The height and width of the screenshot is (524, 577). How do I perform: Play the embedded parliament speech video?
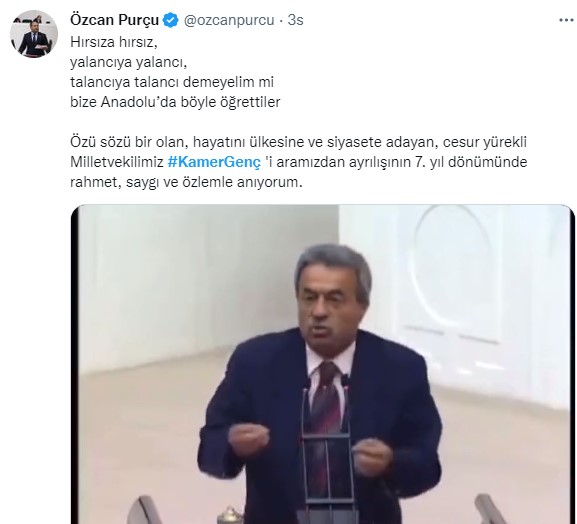click(x=323, y=364)
